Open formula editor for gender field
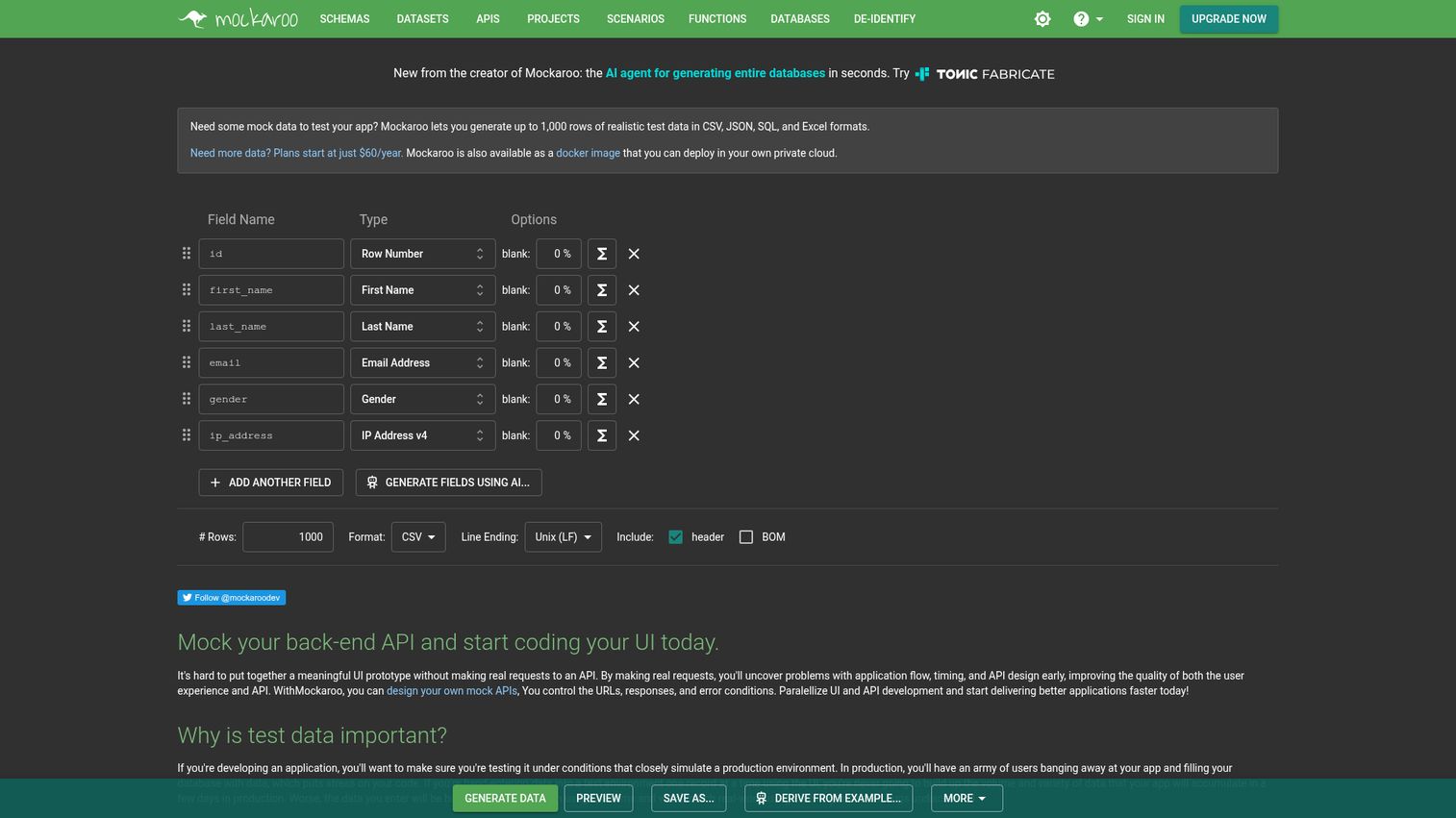This screenshot has height=818, width=1456. tap(602, 399)
